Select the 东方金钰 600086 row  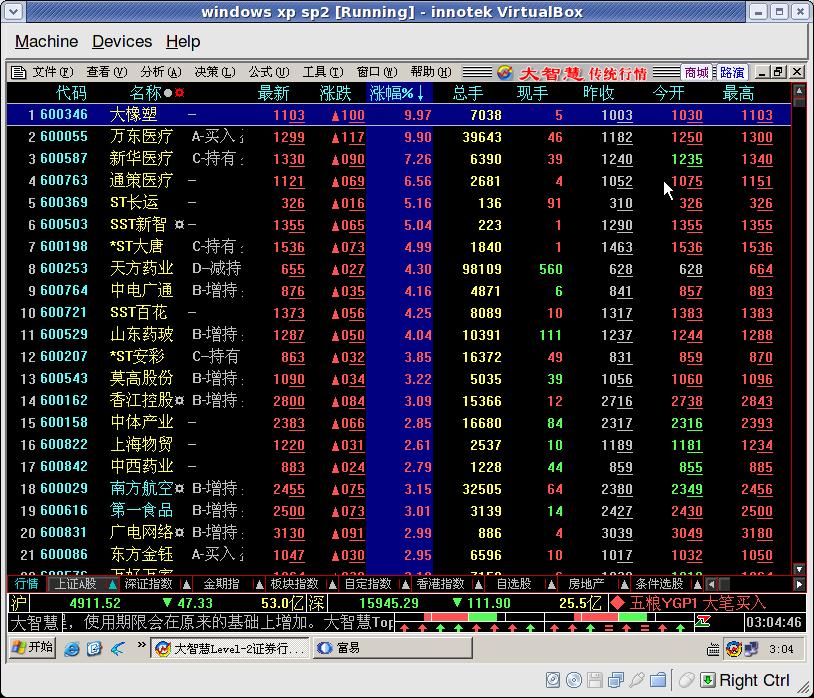[399, 555]
